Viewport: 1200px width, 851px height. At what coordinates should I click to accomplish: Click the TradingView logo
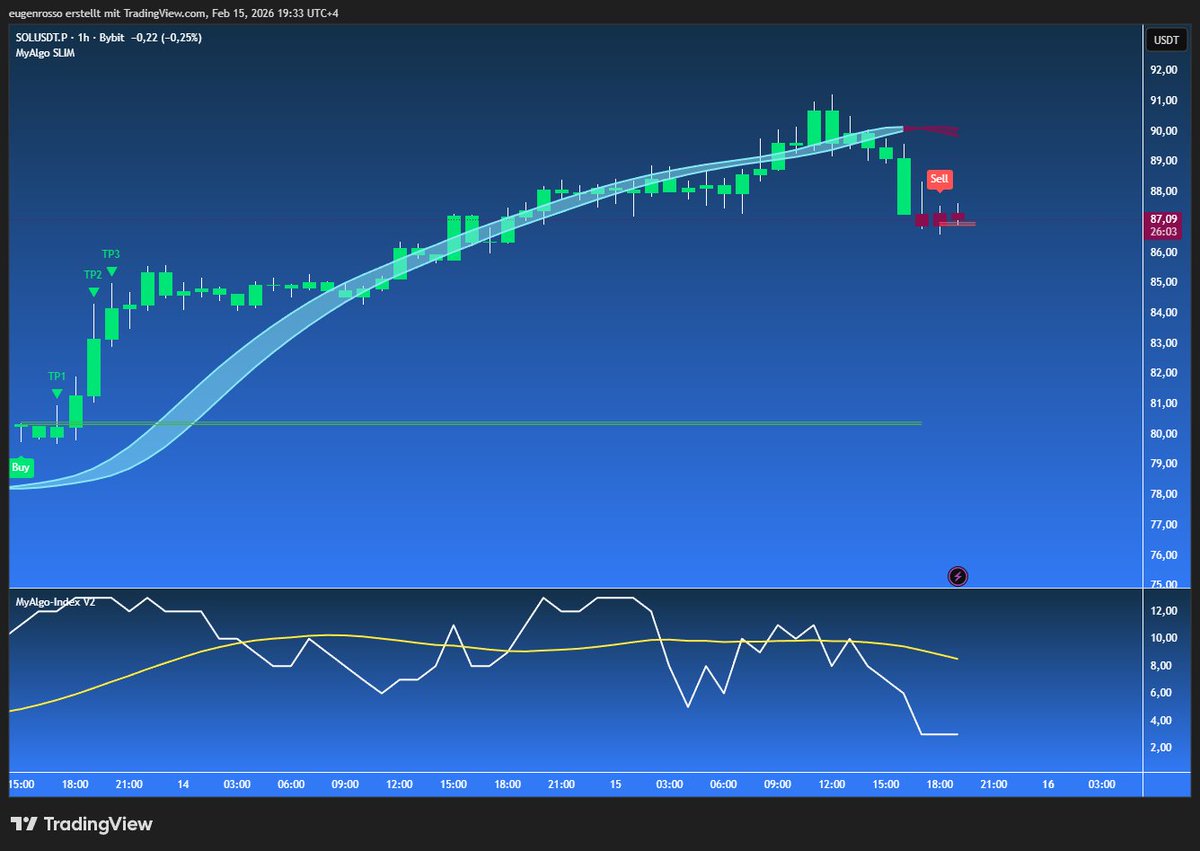tap(82, 824)
